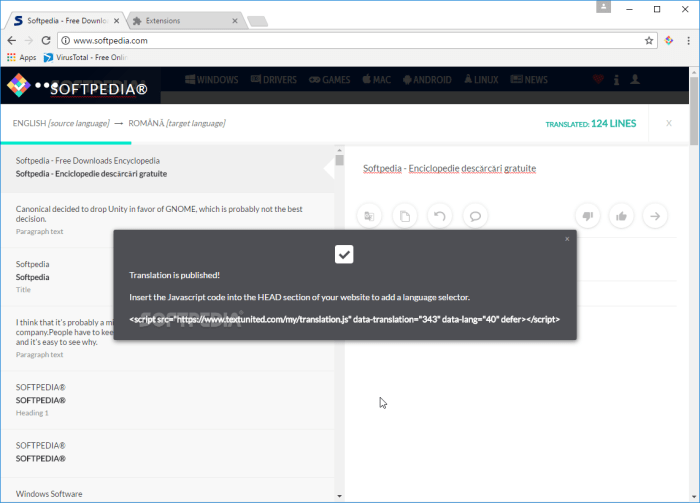This screenshot has width=700, height=503.
Task: Click the browser forward arrow
Action: [29, 41]
